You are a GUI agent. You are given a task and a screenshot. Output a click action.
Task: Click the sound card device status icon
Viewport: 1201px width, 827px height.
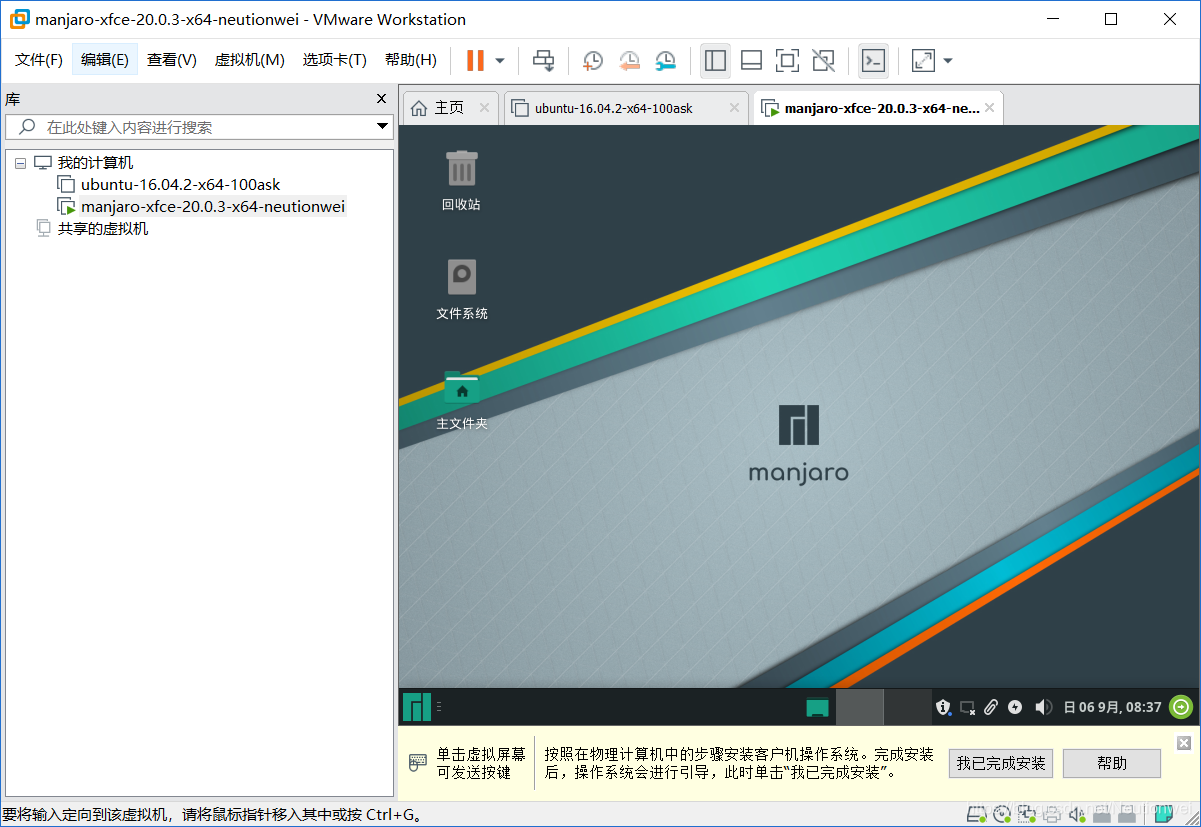pos(1076,815)
